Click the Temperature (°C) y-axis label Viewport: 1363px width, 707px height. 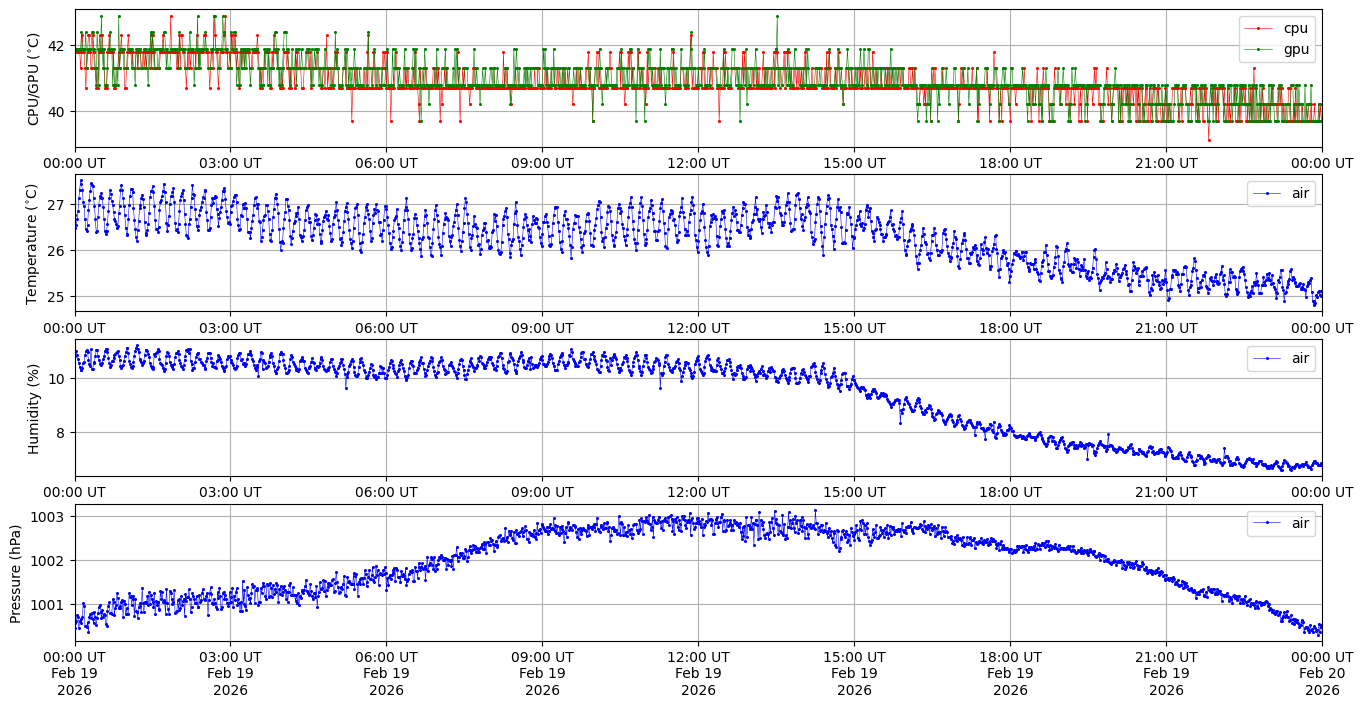point(33,243)
